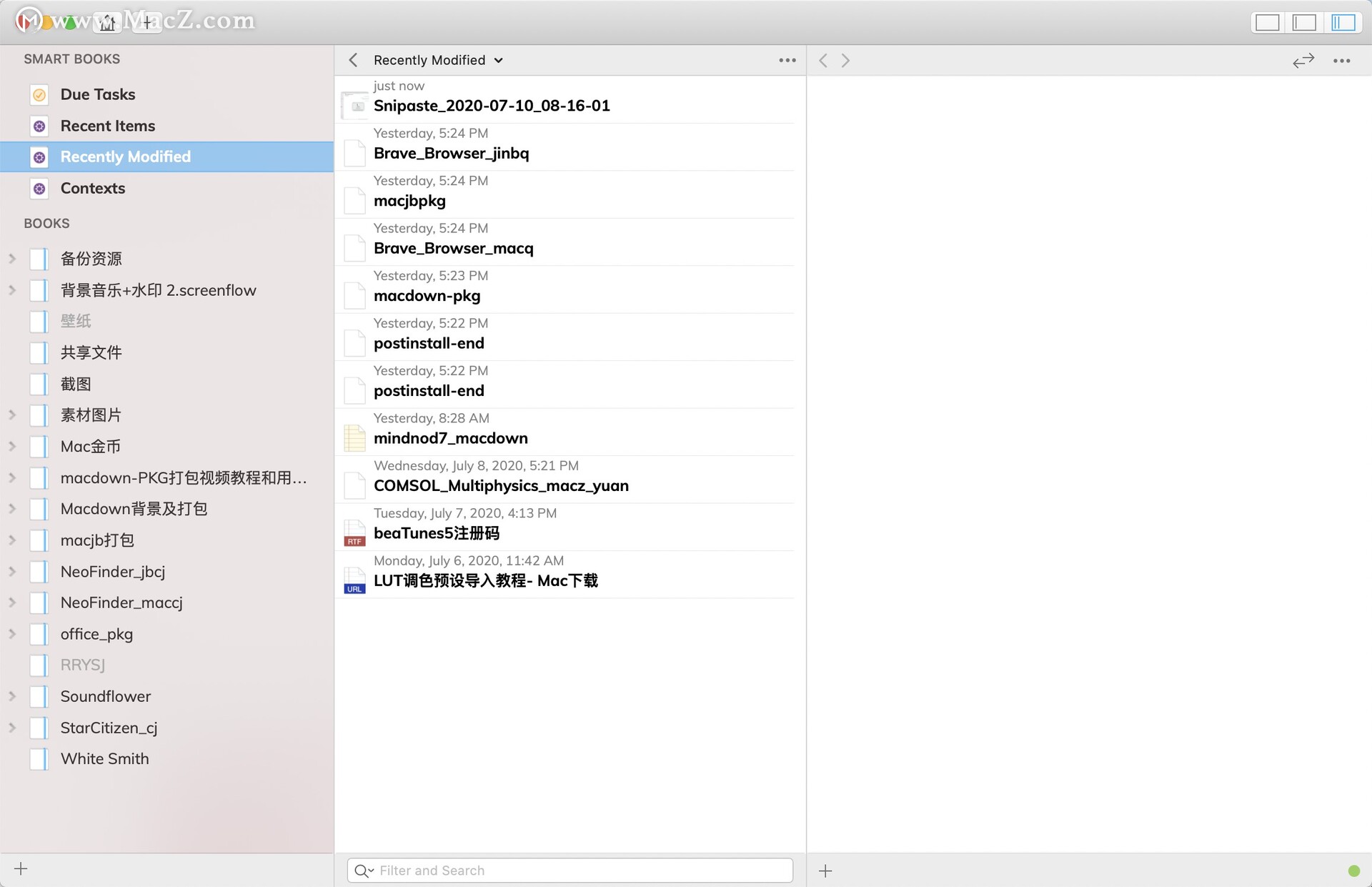Click the book icon beside 备份资源
Screen dimensions: 1372x887
[x=39, y=259]
